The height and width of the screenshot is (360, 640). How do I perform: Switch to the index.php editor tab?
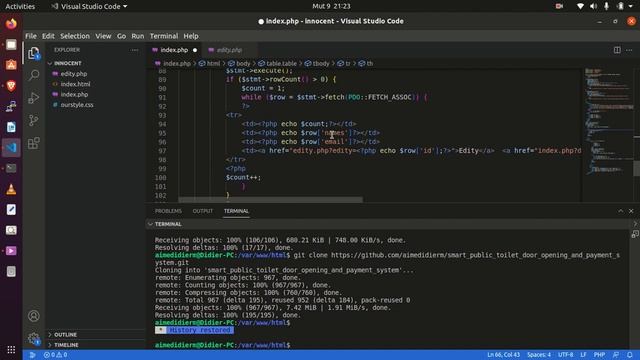174,50
